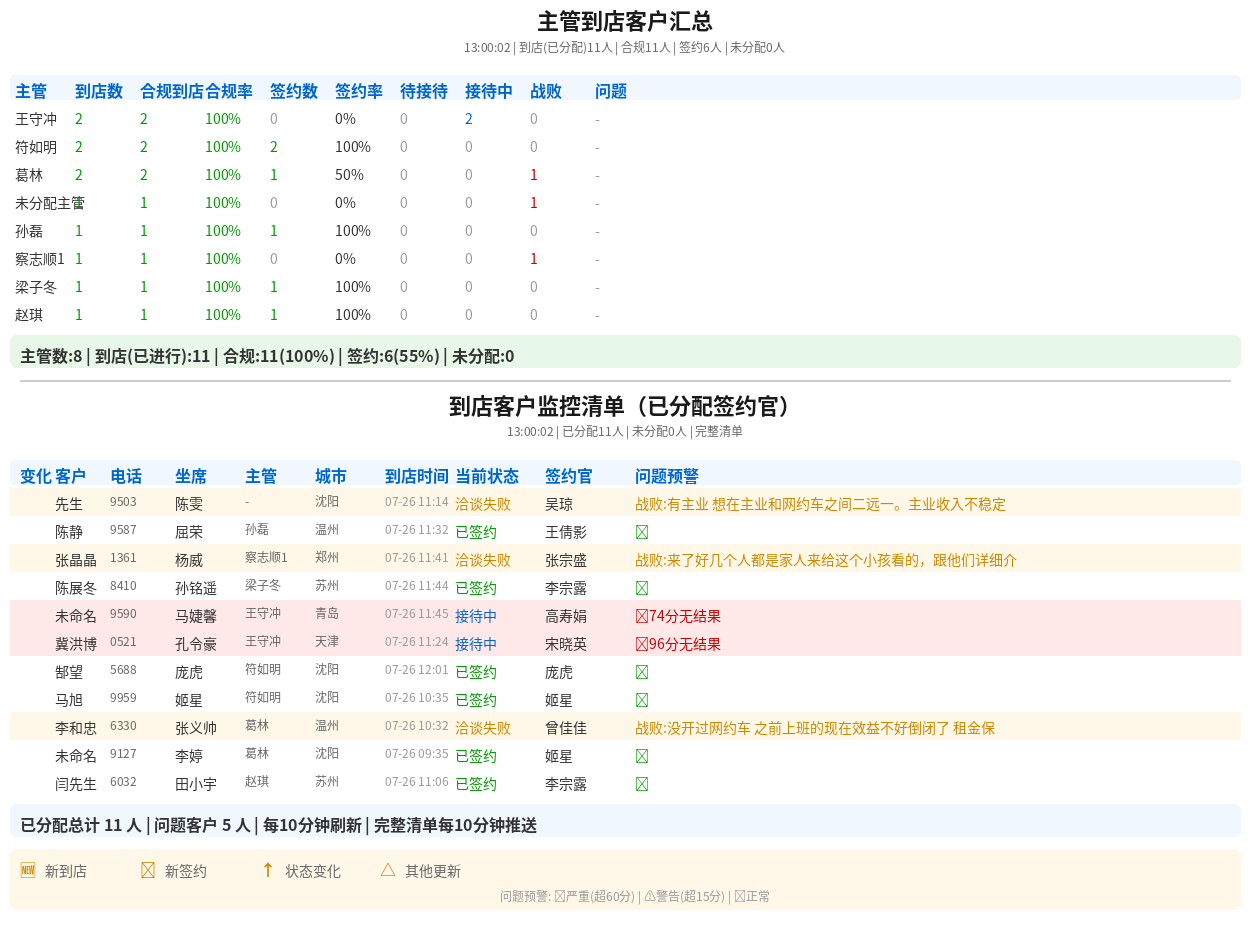Click the red warning icon beside 96分无结果
Screen dimensions: 1250x952
[x=642, y=644]
